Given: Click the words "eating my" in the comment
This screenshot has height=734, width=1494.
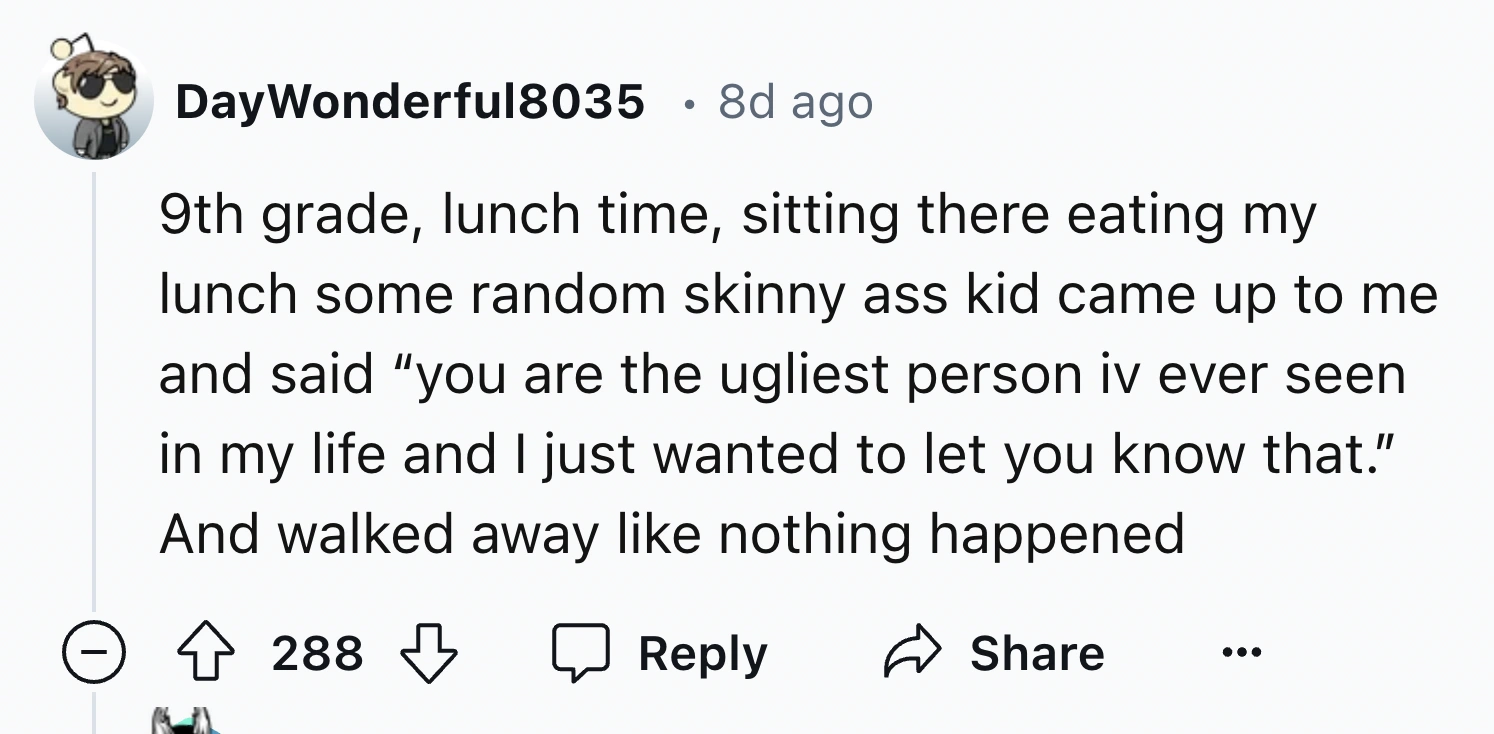Looking at the screenshot, I should (x=1191, y=216).
